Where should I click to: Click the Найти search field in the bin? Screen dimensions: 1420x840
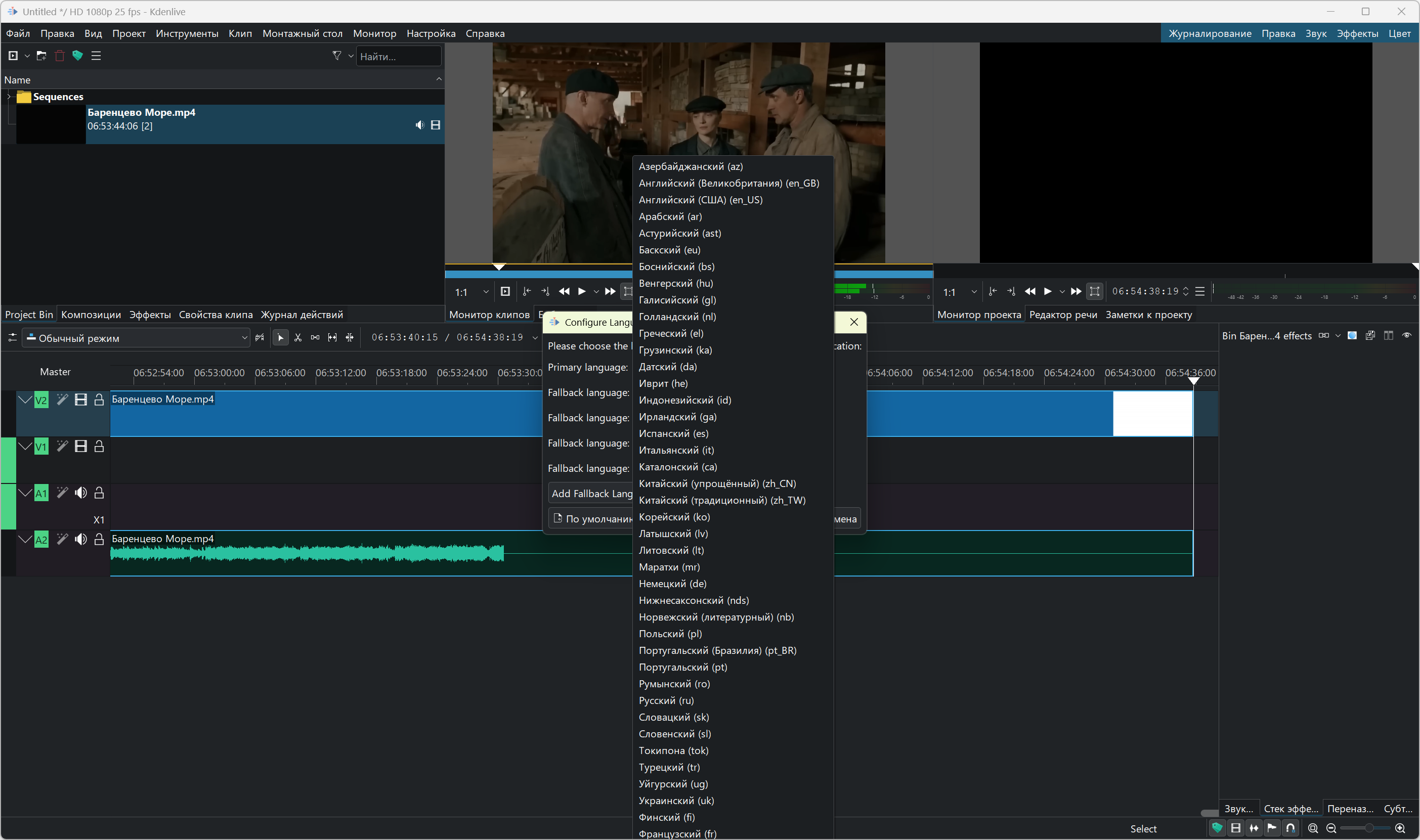pos(398,56)
